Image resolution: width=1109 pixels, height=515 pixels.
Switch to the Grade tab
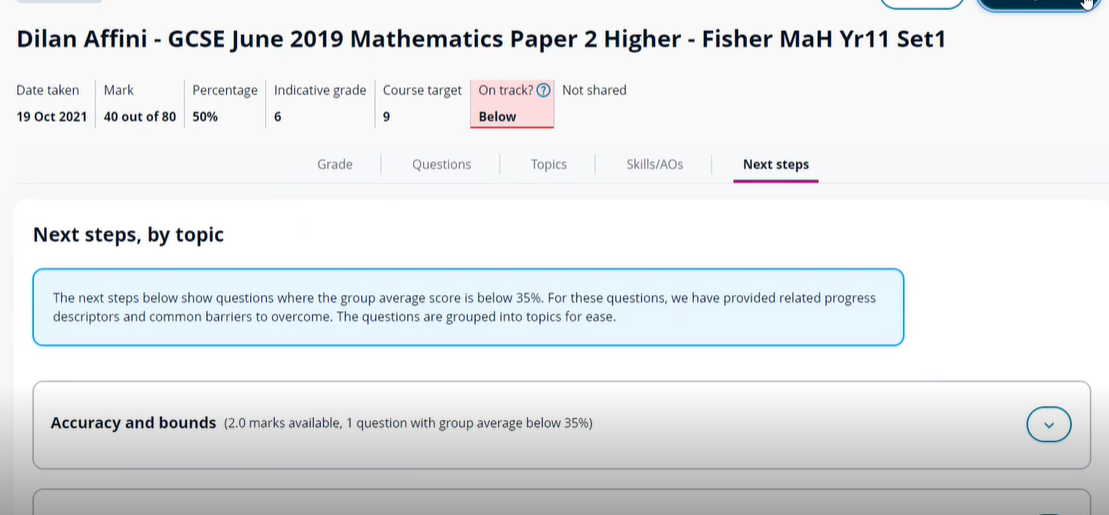click(335, 164)
